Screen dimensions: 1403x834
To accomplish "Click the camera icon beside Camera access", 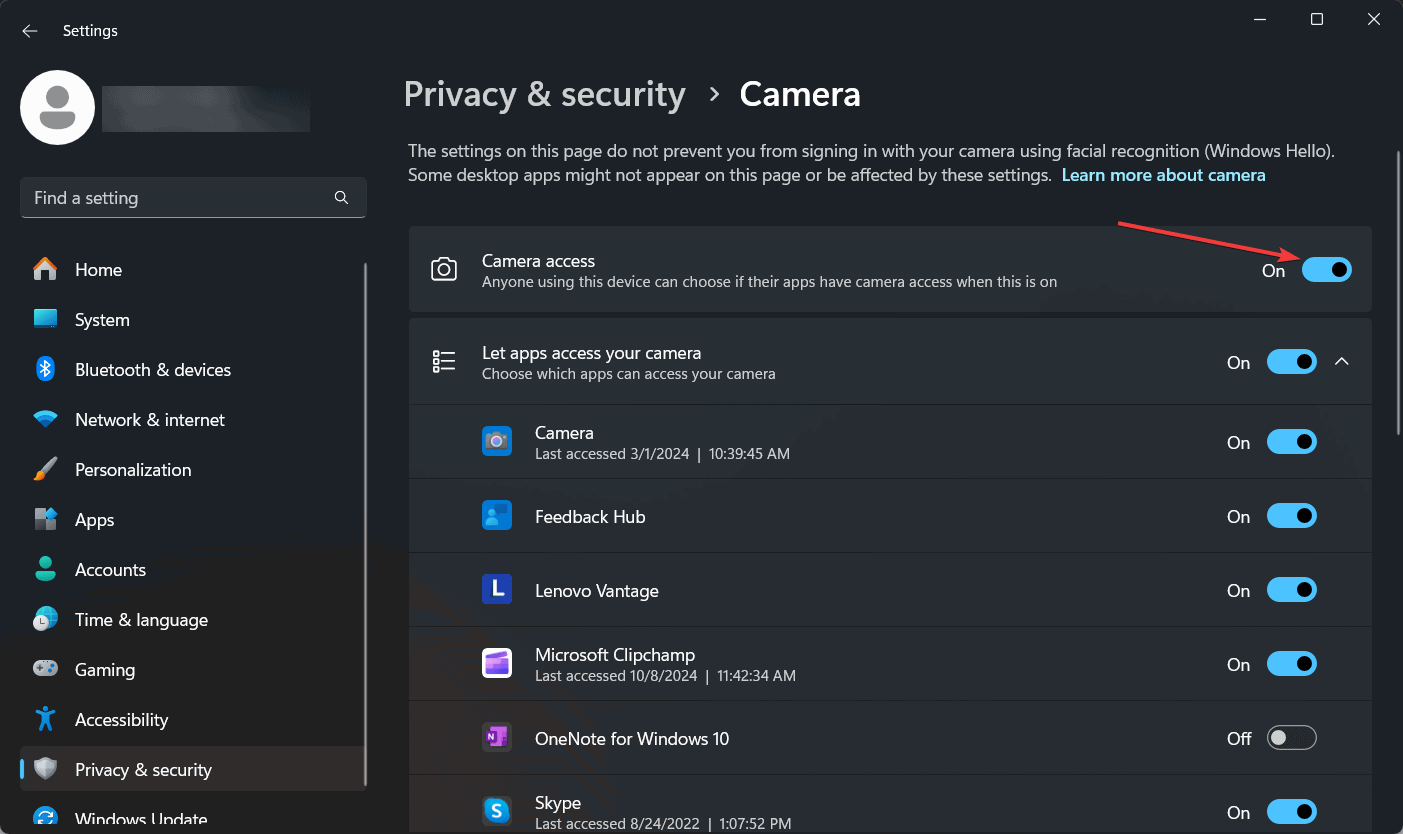I will tap(444, 269).
